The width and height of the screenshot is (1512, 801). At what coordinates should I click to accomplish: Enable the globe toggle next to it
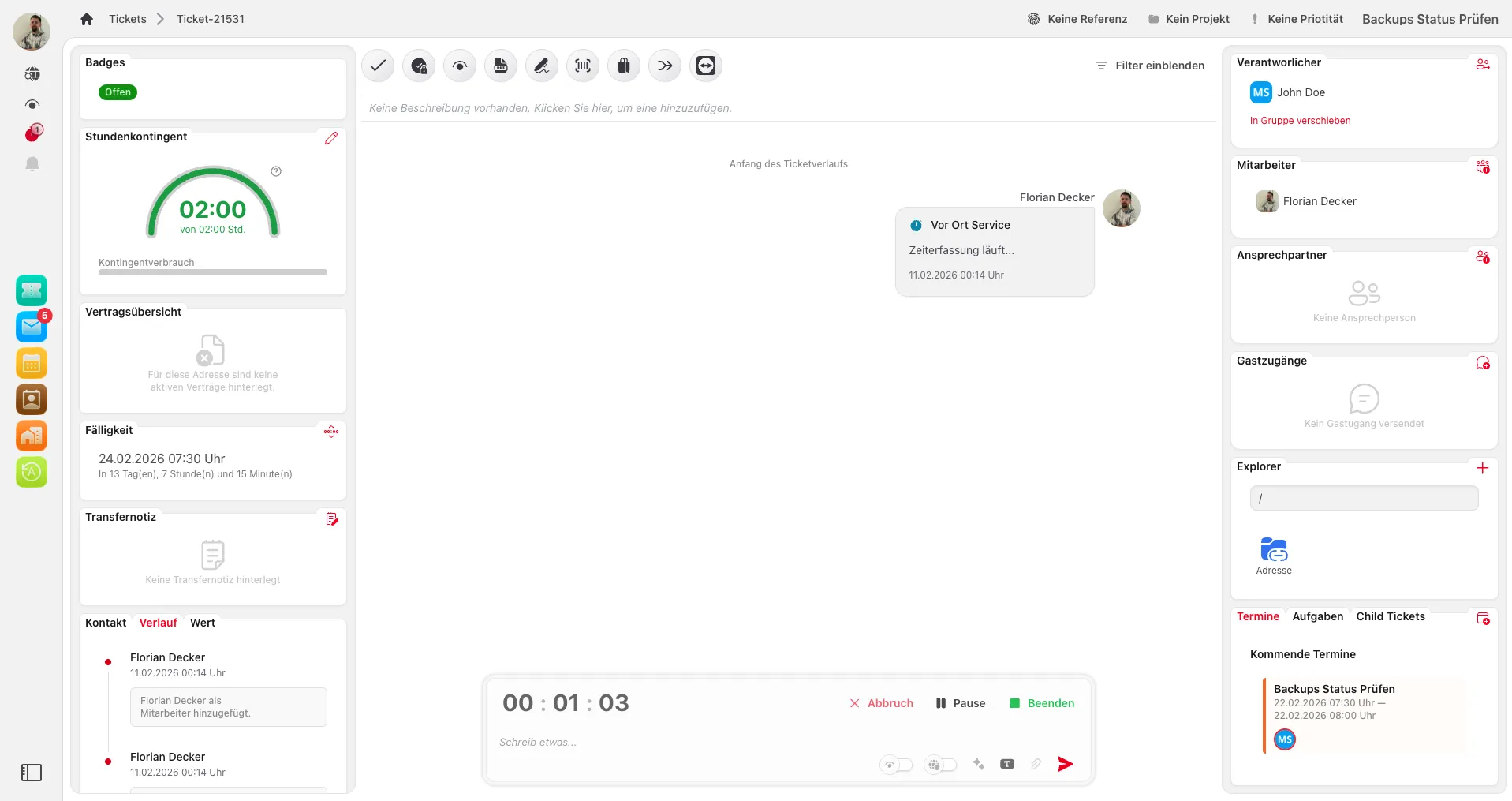(x=940, y=765)
